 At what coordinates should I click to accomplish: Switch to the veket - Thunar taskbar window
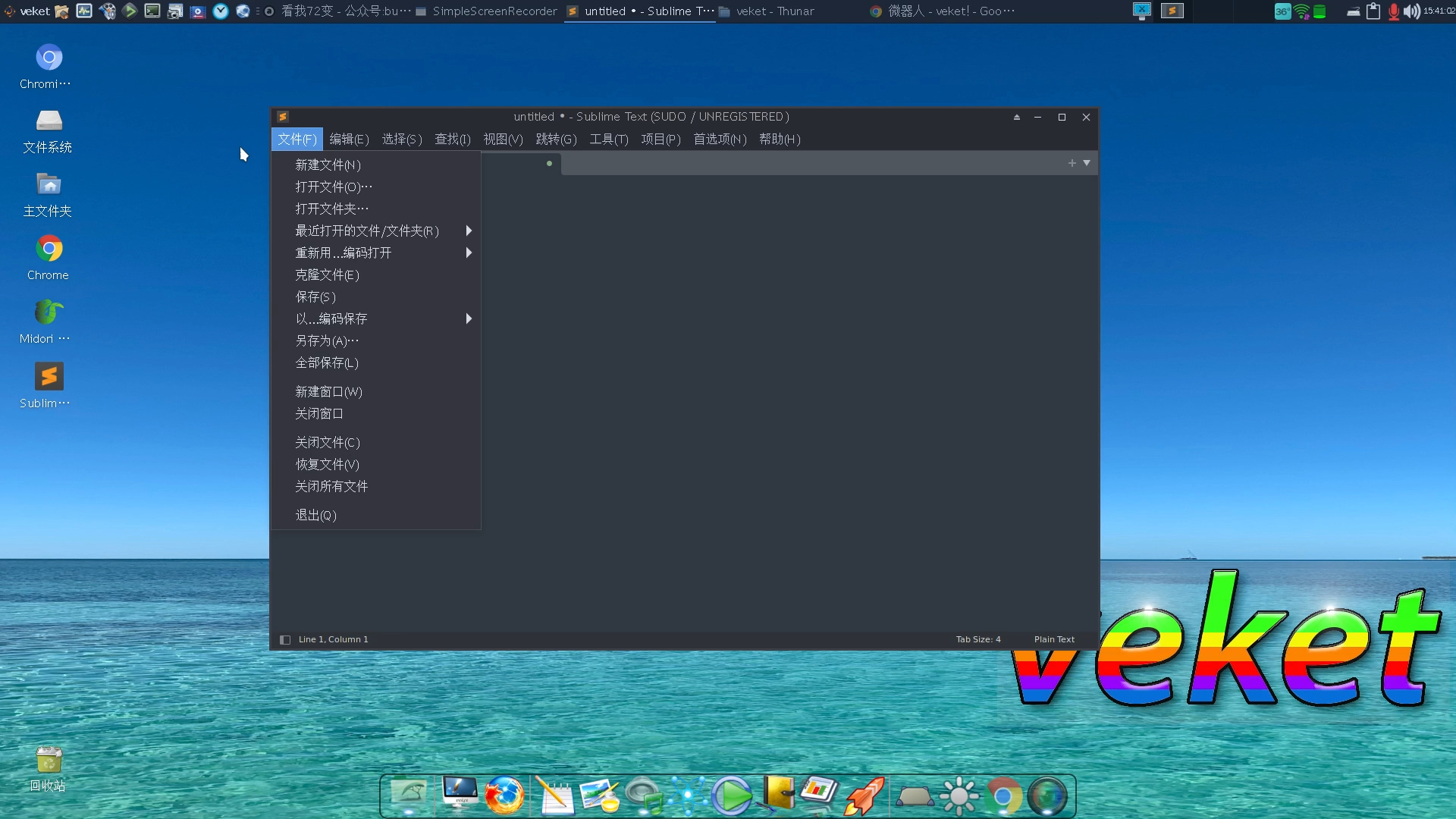775,11
